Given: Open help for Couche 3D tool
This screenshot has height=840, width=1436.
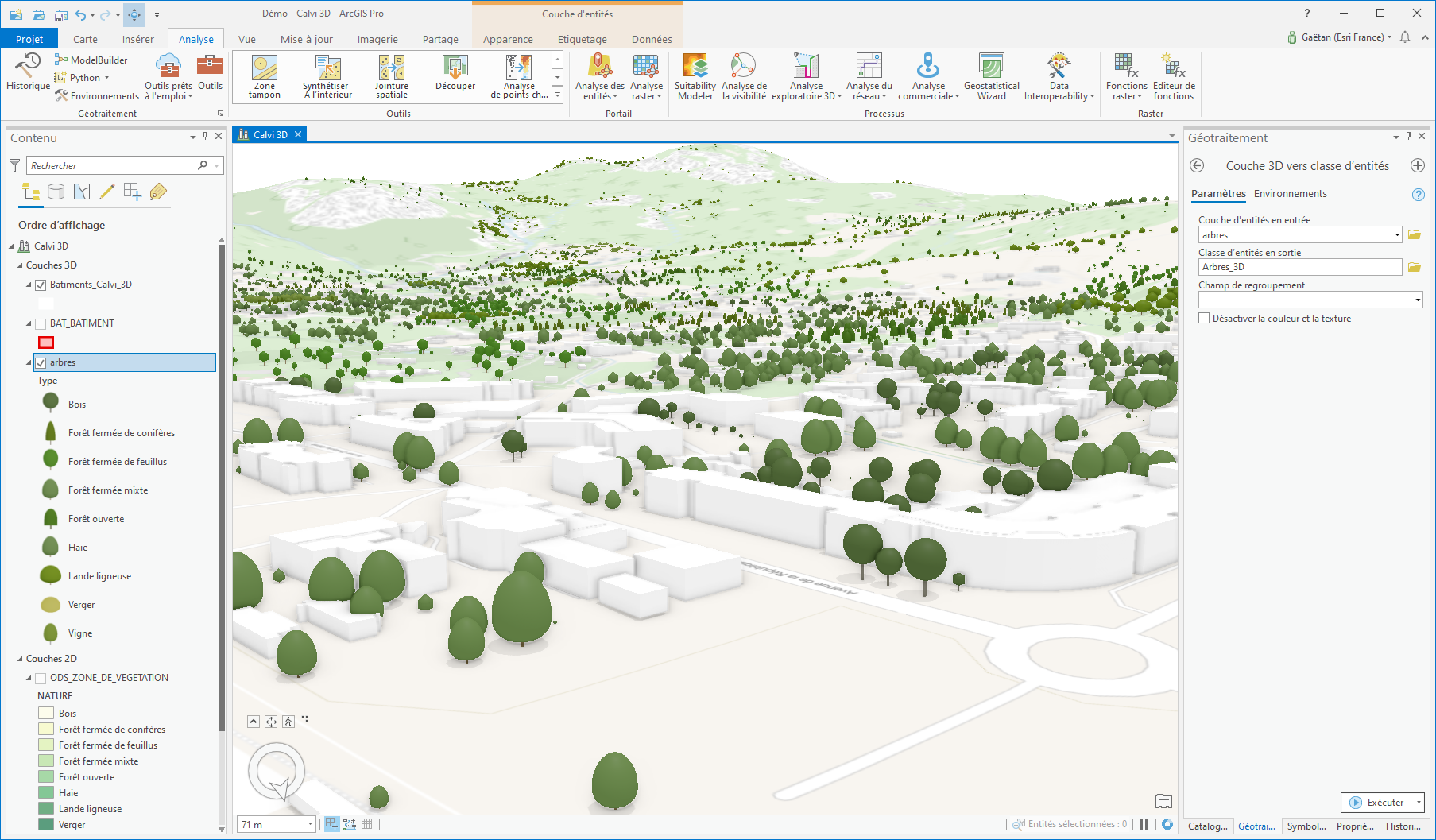Looking at the screenshot, I should [1419, 195].
